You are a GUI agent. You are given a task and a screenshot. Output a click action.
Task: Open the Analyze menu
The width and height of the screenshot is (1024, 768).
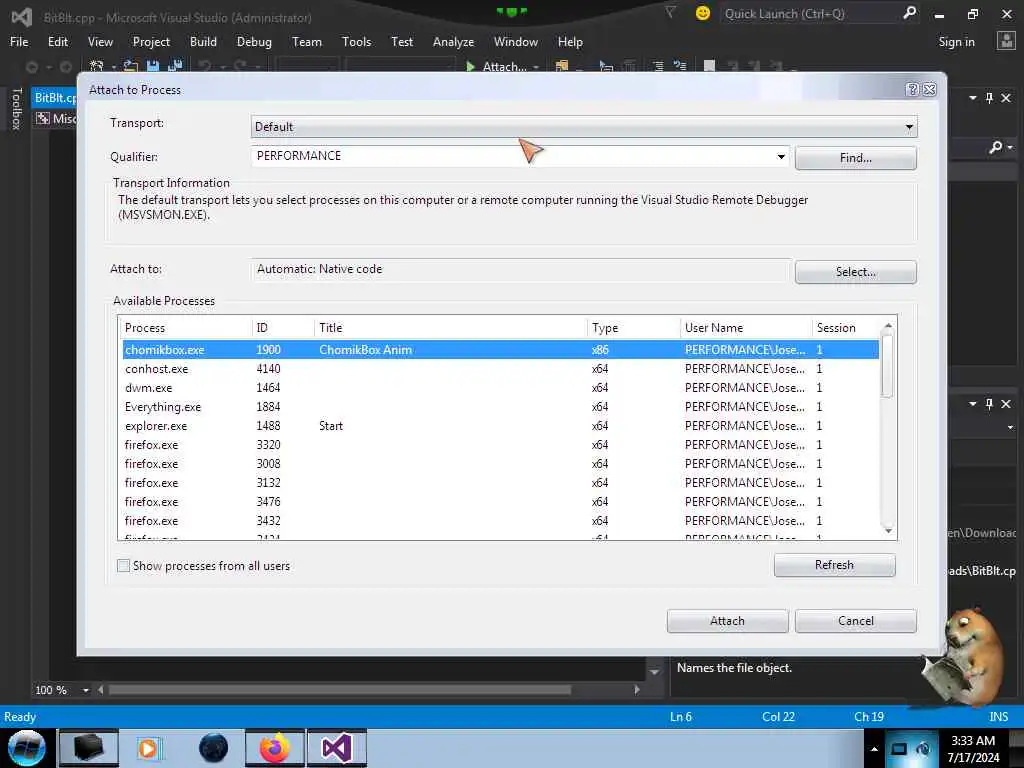[453, 42]
